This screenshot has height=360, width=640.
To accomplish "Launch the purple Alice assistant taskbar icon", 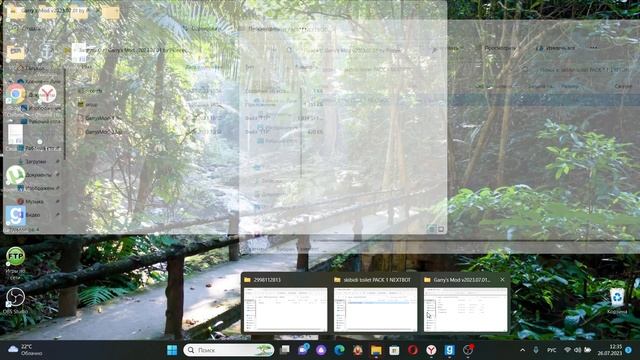I will coord(321,350).
